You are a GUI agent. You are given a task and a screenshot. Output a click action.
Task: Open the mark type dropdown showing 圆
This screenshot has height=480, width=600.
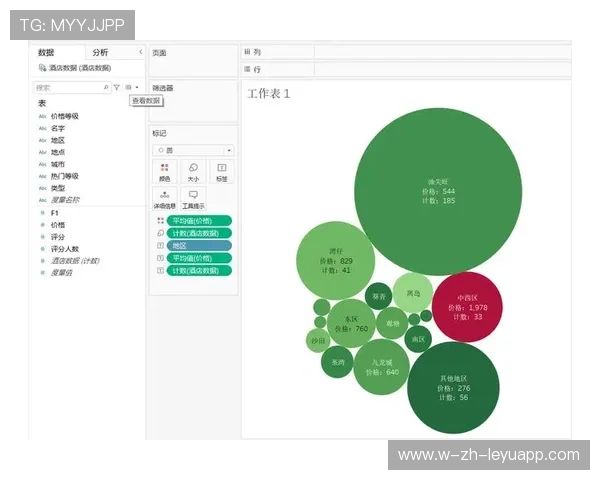coord(193,150)
